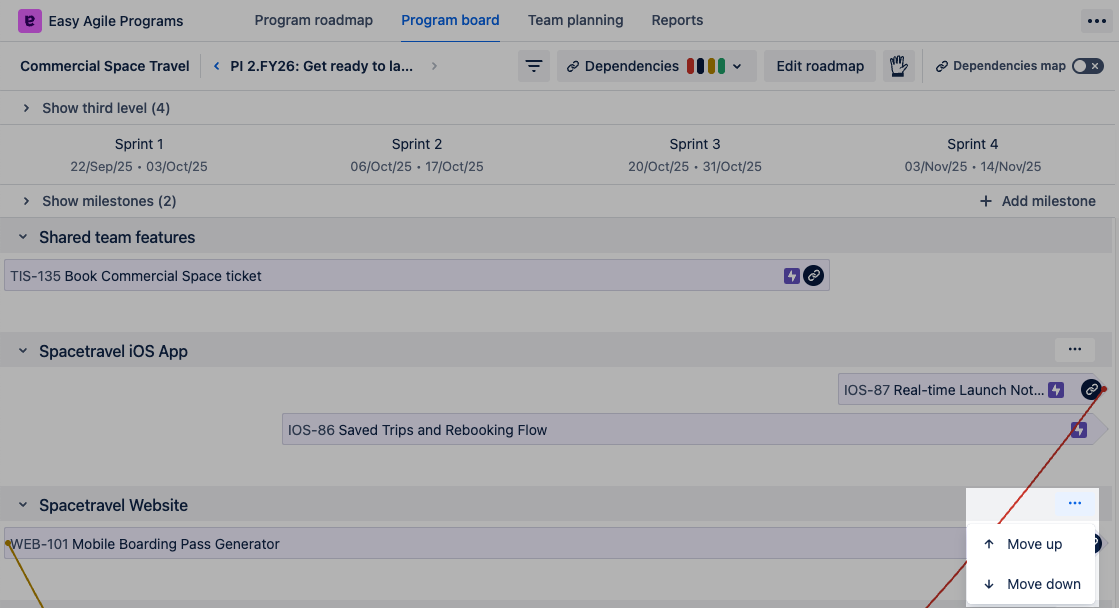Click dependency link icon on IOS-87
The width and height of the screenshot is (1119, 608).
(1091, 390)
